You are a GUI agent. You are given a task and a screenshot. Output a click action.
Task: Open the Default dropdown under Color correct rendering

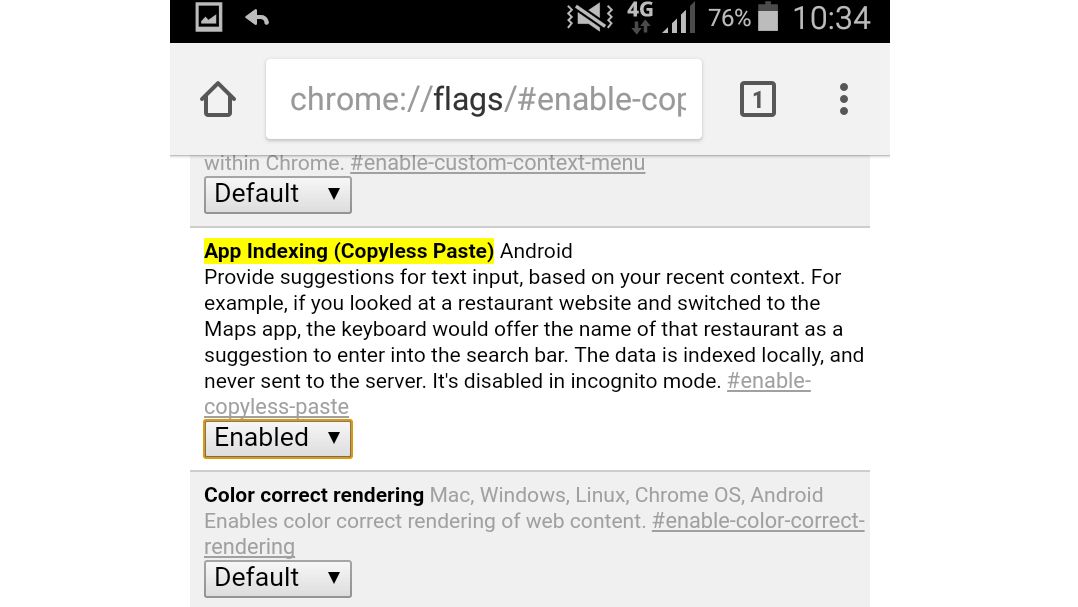click(277, 578)
